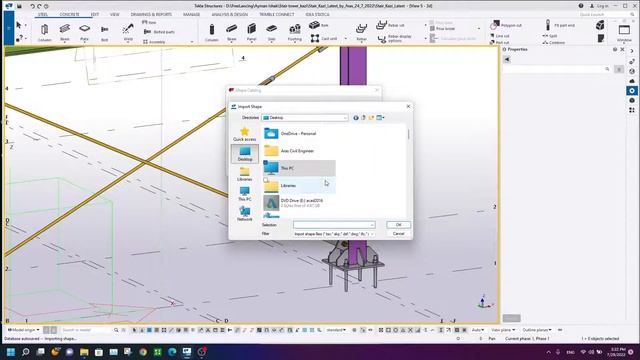Image resolution: width=640 pixels, height=360 pixels.
Task: Open the DRAWINGS & REPORTS tab
Action: (151, 14)
